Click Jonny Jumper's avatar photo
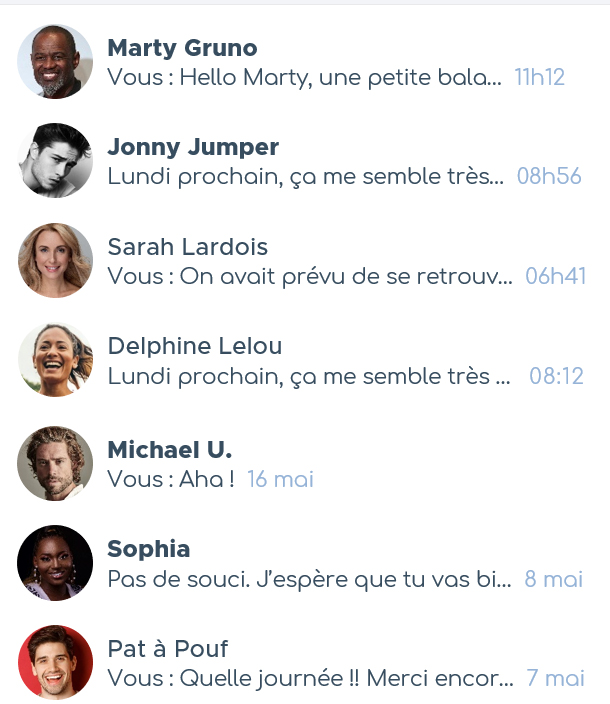 55,161
